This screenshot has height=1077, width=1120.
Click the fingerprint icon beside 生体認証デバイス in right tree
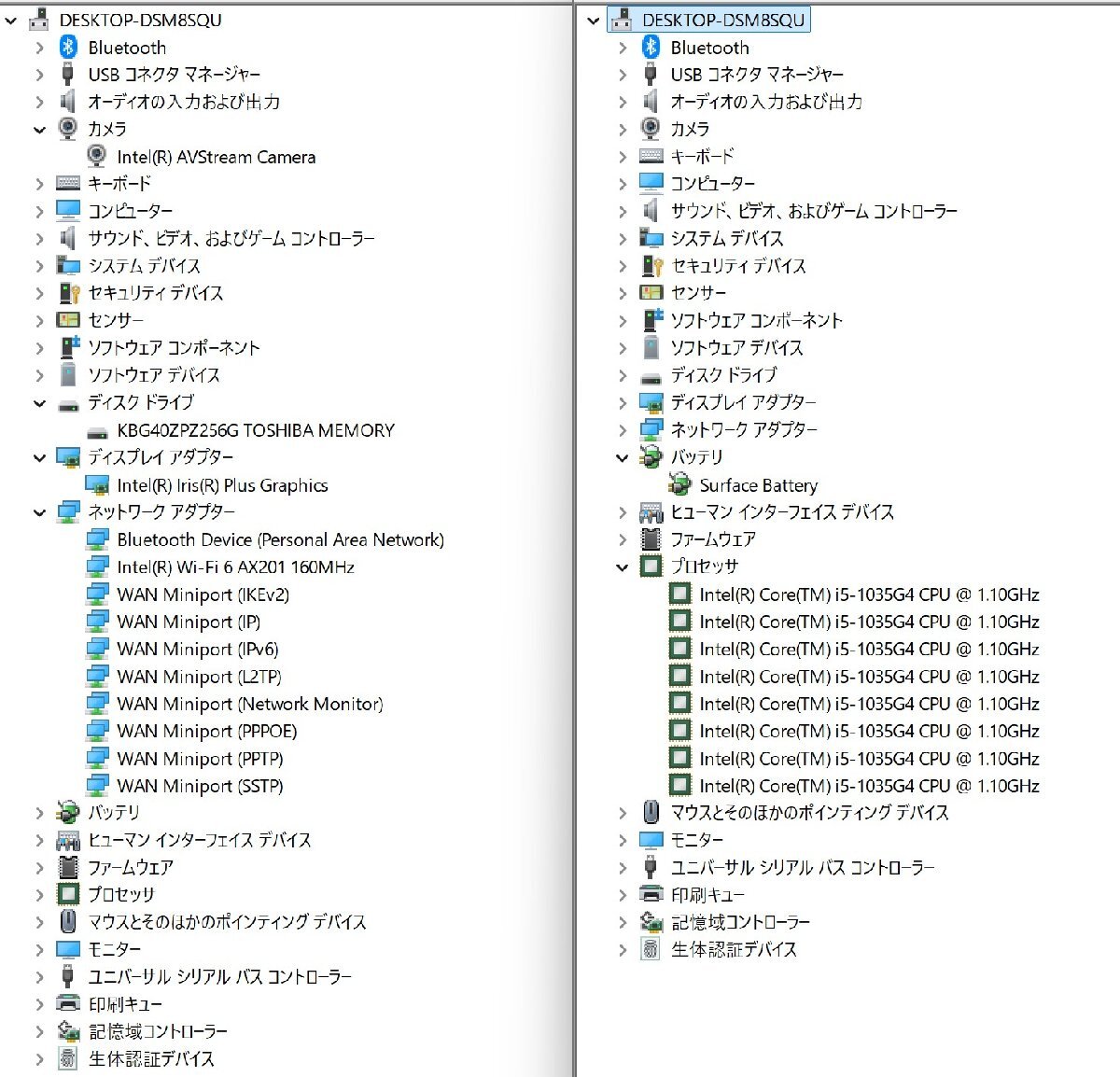tap(651, 949)
